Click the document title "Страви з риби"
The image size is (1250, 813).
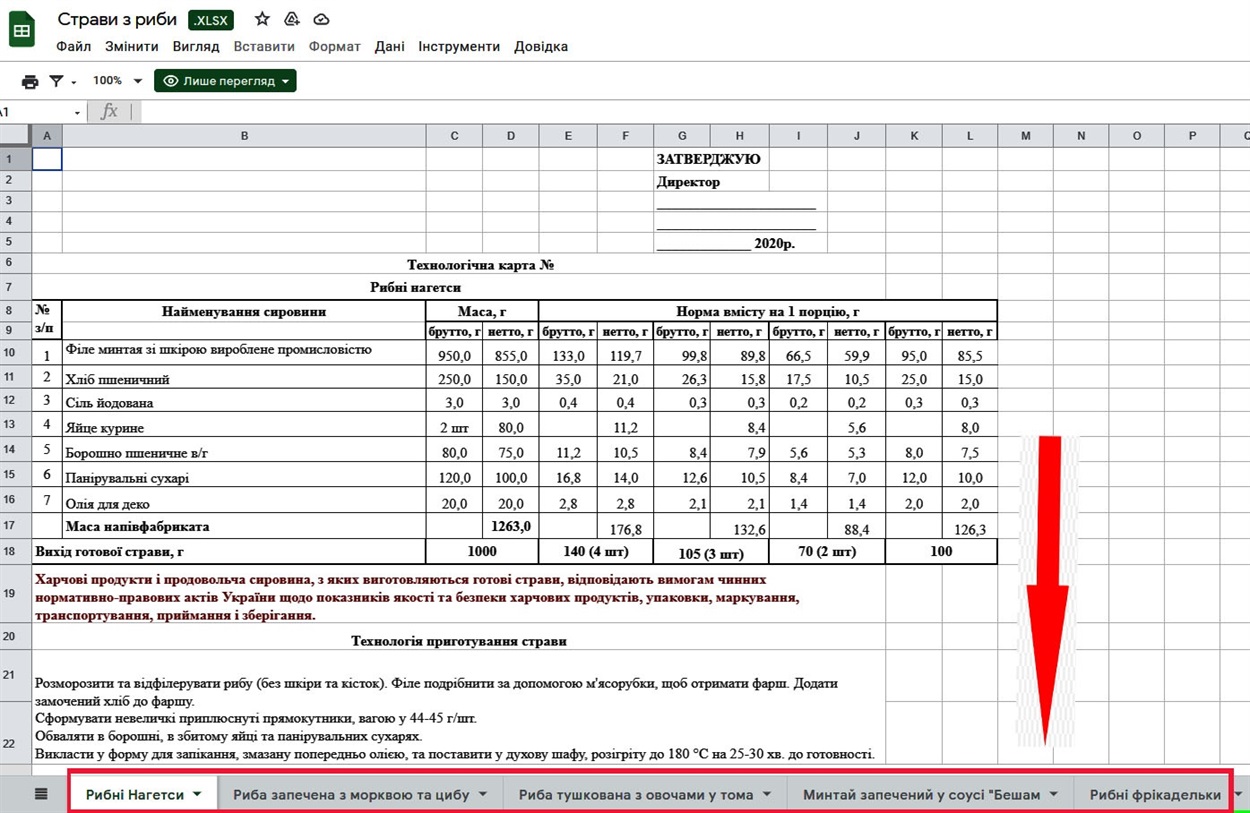coord(117,20)
